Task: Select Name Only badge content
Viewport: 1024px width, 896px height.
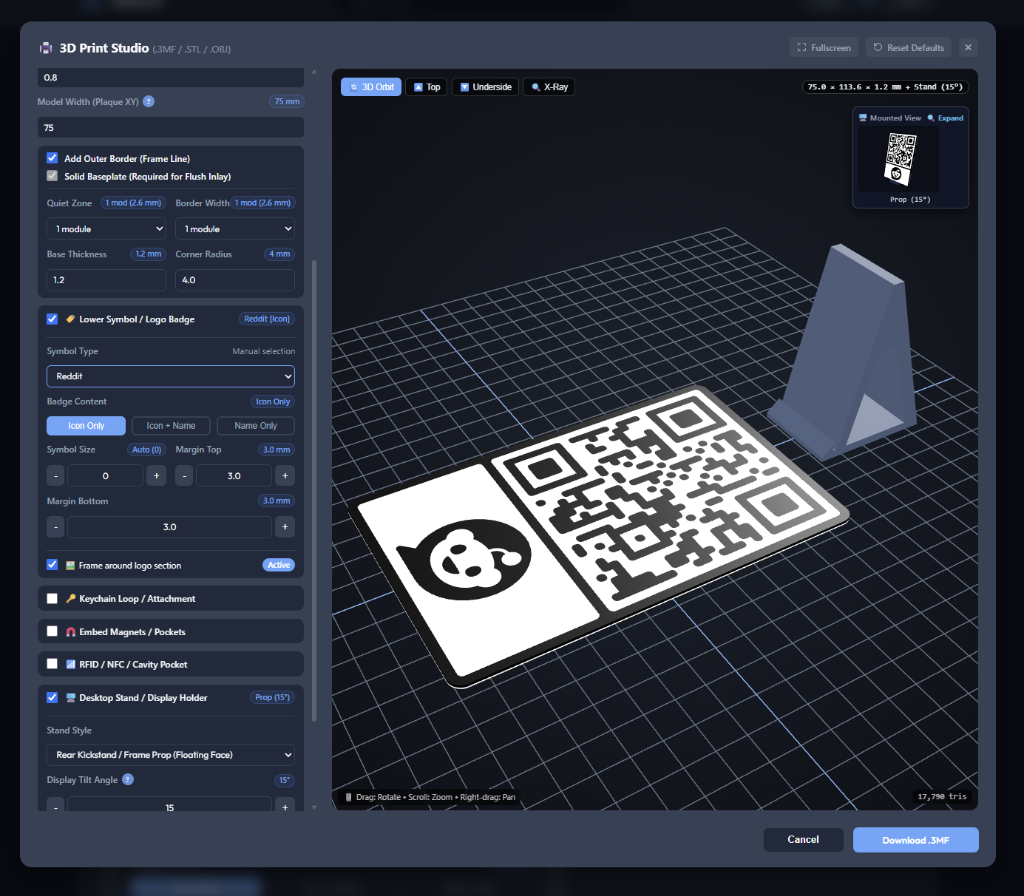Action: 255,426
